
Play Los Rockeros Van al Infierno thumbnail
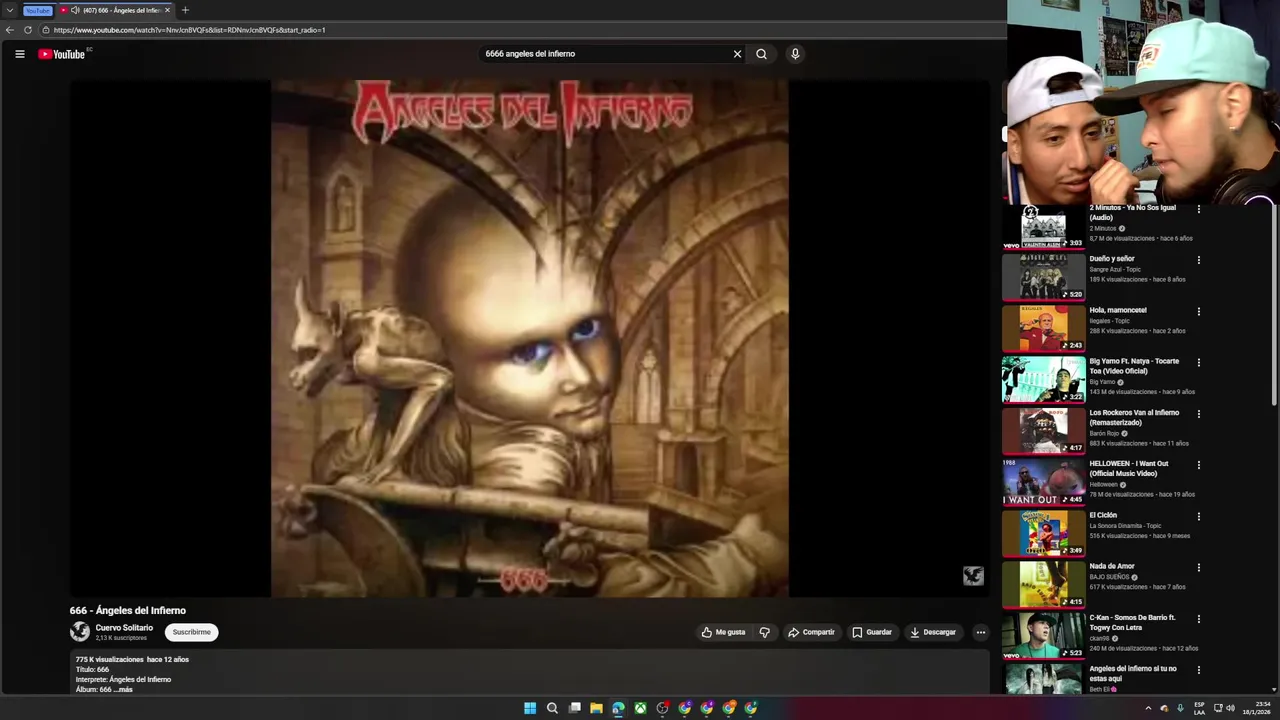pyautogui.click(x=1043, y=431)
